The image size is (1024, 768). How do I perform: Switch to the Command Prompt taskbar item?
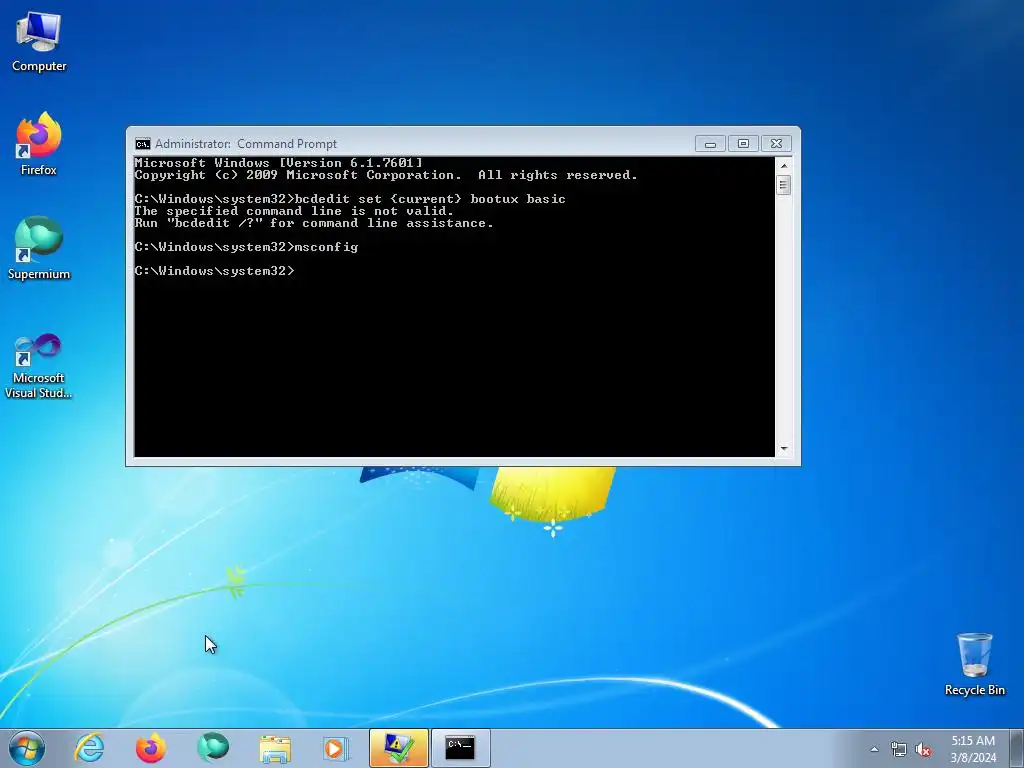(x=460, y=748)
